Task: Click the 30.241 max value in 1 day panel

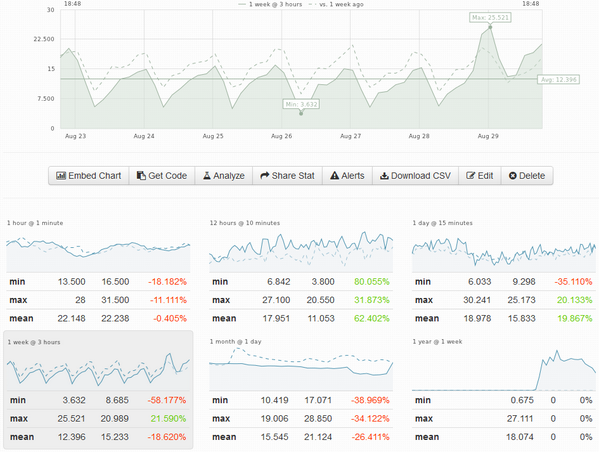Action: (x=477, y=300)
